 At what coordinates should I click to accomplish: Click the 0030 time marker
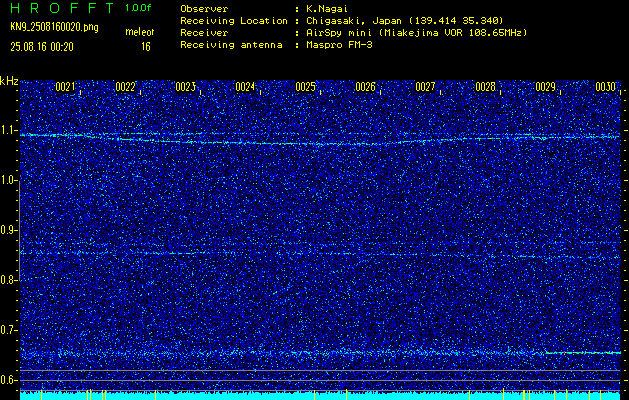click(x=605, y=87)
